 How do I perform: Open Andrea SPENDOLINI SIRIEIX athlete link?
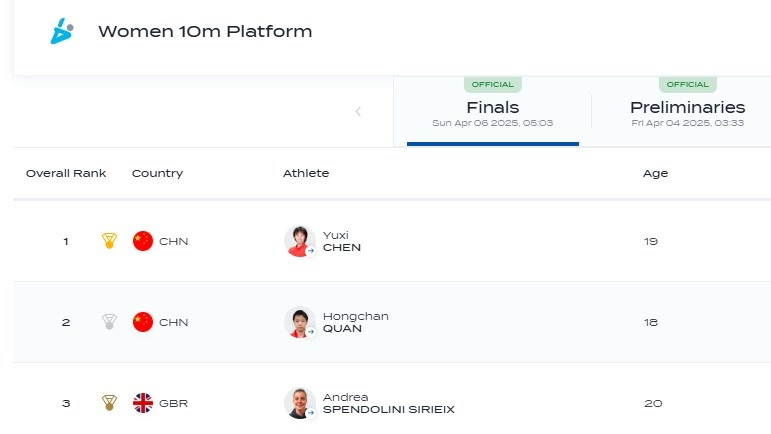tap(388, 404)
